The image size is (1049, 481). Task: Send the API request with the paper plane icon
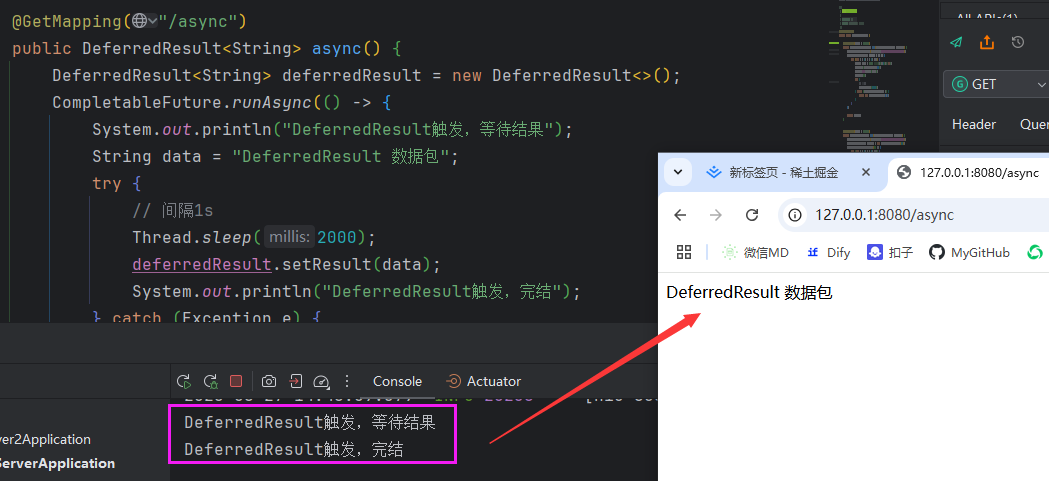coord(957,42)
